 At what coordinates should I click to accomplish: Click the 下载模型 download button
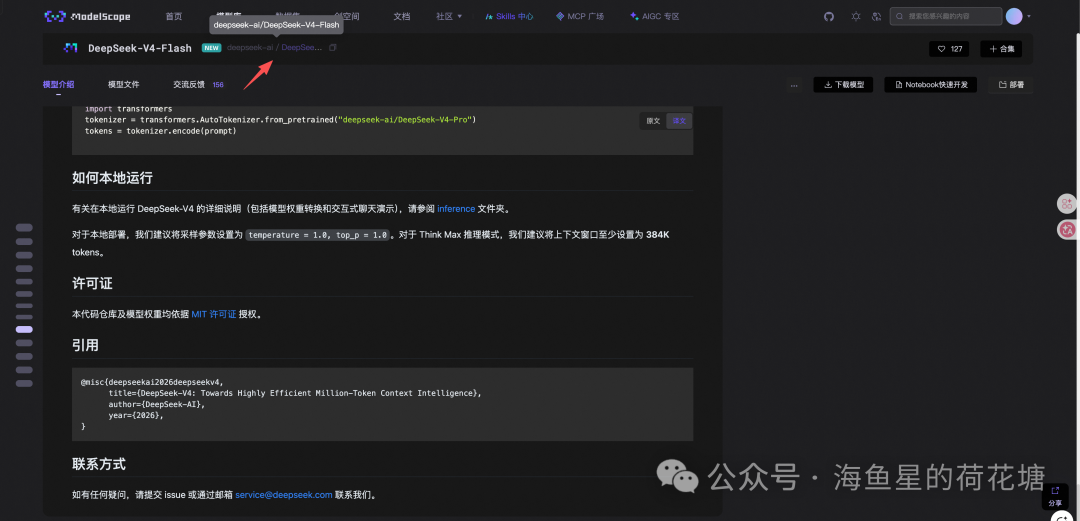coord(844,85)
